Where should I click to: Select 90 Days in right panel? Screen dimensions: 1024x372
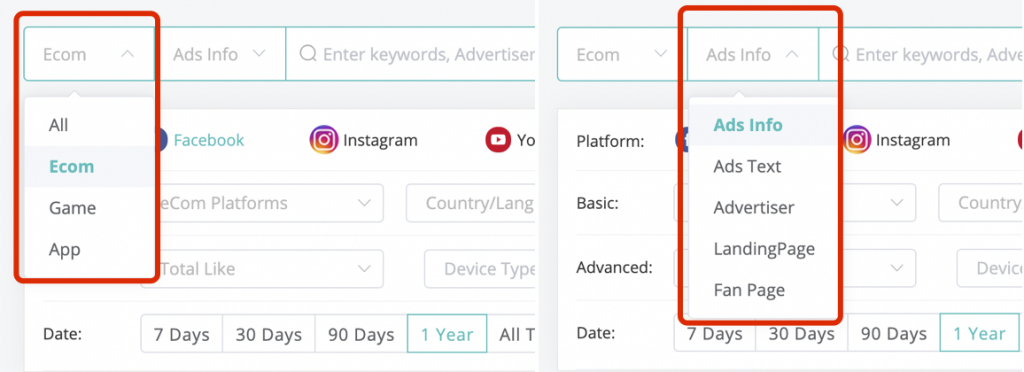[894, 334]
